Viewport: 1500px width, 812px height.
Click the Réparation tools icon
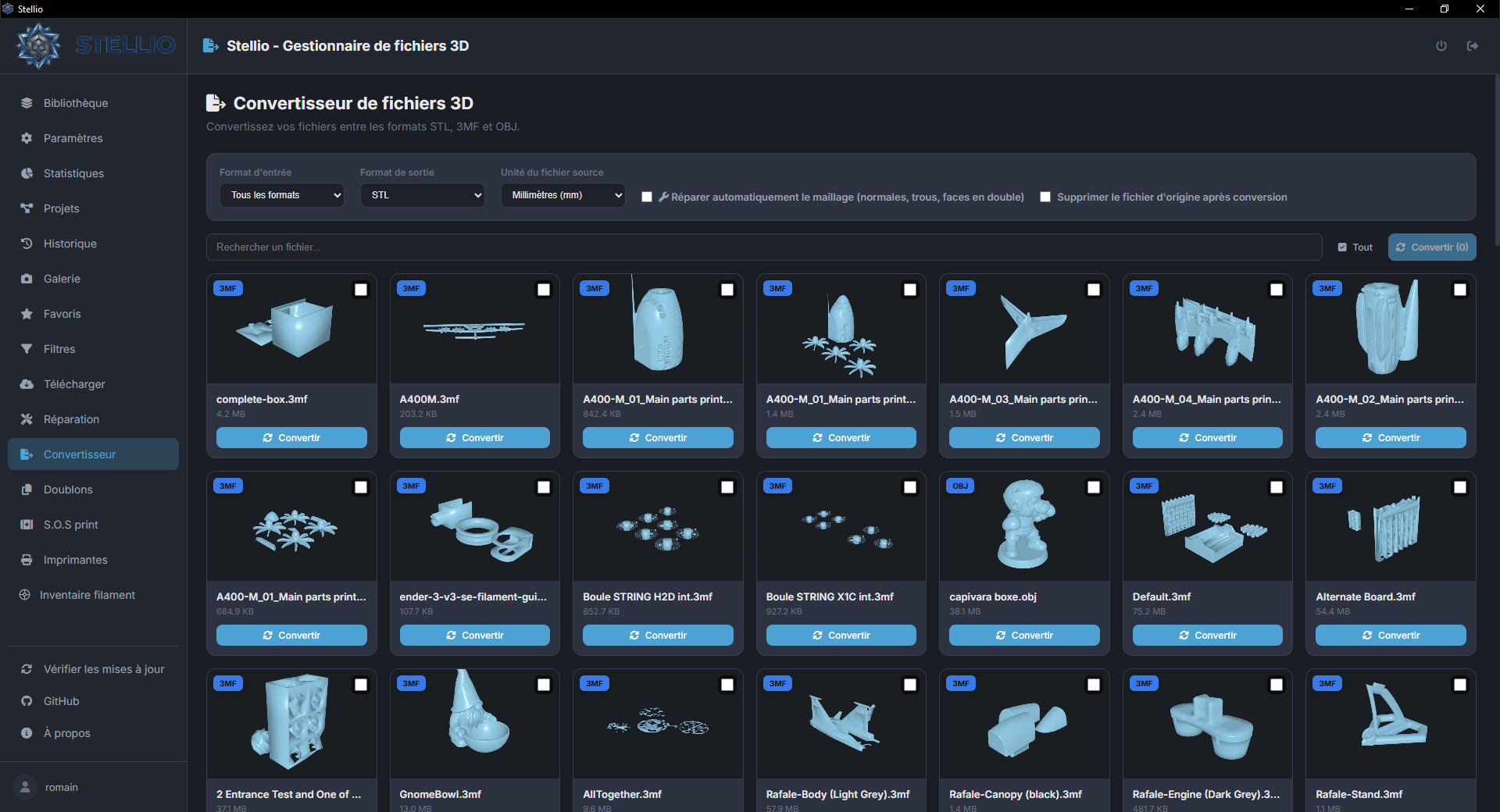point(27,419)
